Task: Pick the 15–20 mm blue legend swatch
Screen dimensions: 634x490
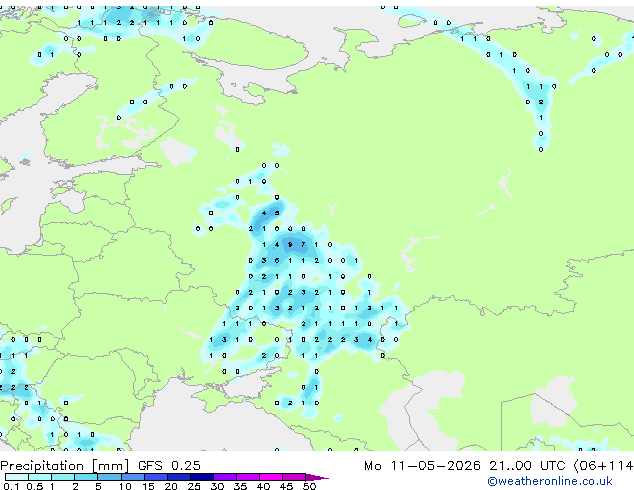Action: (x=156, y=477)
